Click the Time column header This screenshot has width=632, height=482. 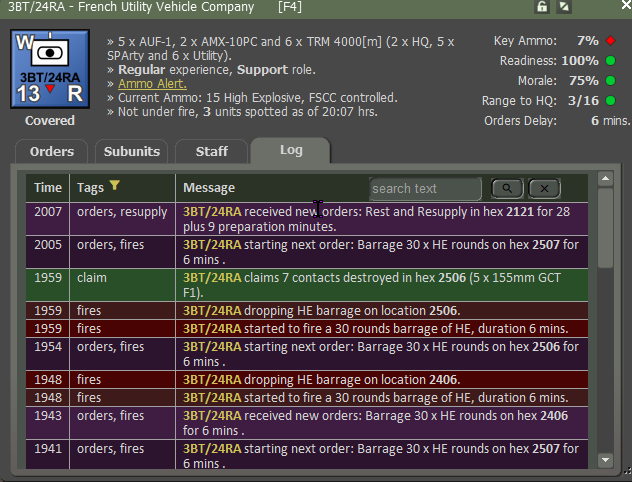[48, 188]
